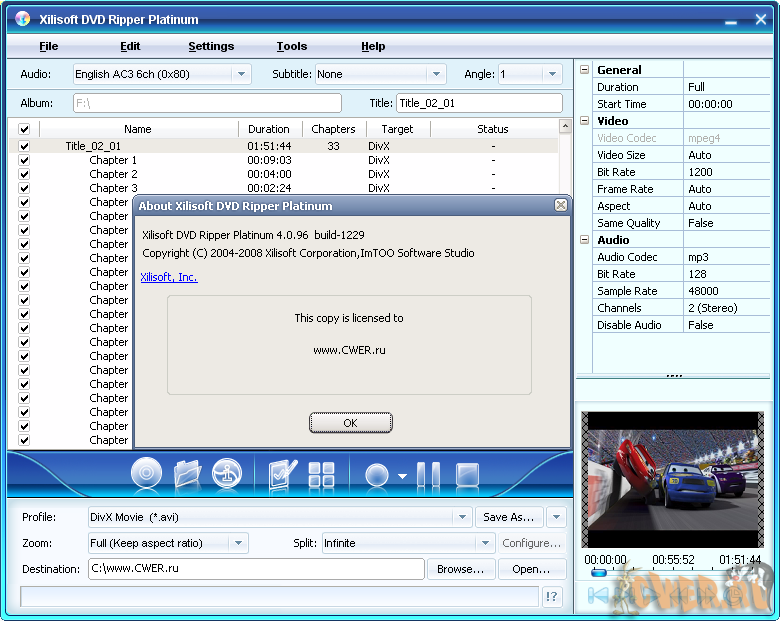Click the Open DVD disc icon

point(146,473)
